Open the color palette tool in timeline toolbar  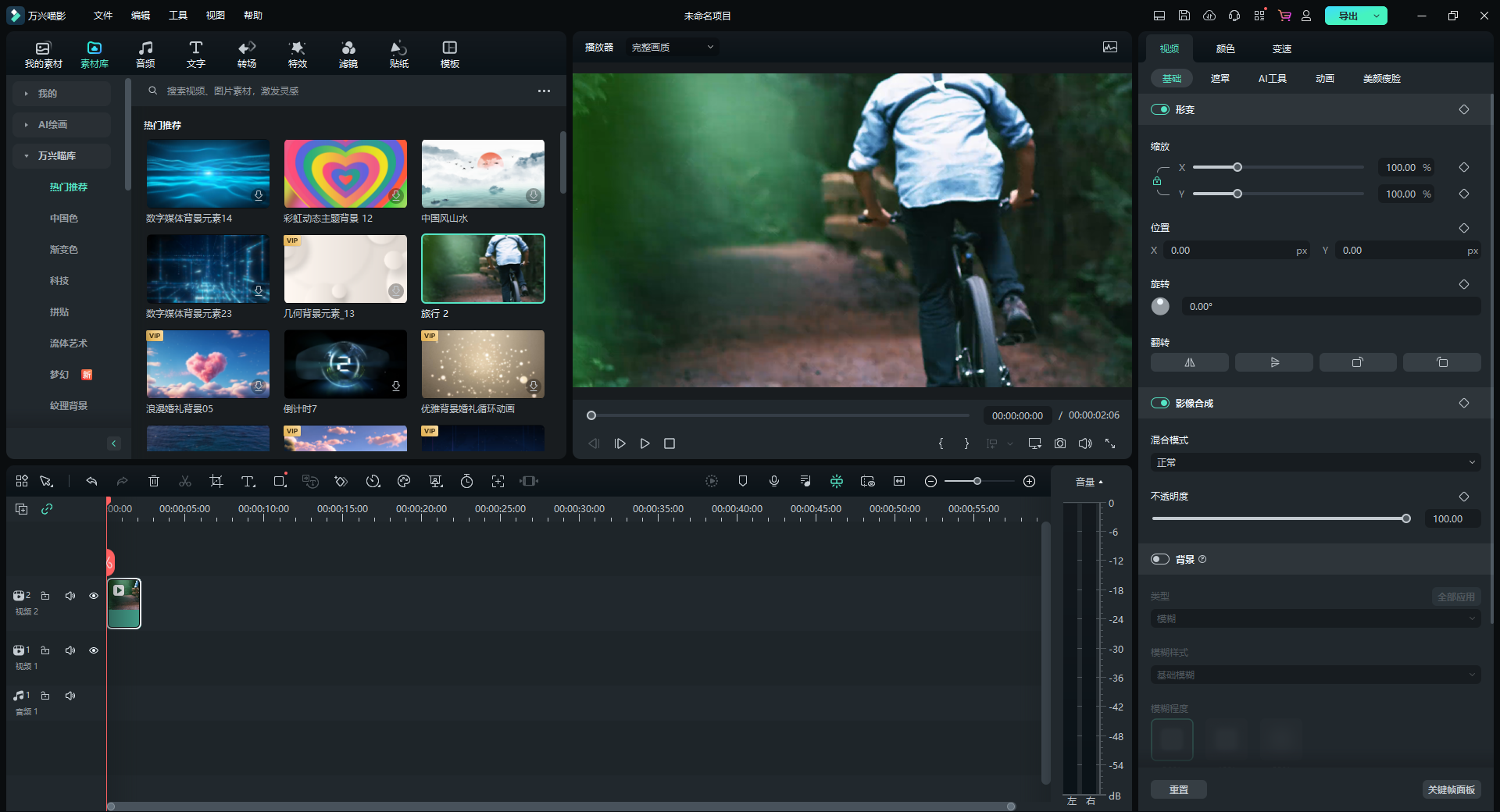click(404, 481)
